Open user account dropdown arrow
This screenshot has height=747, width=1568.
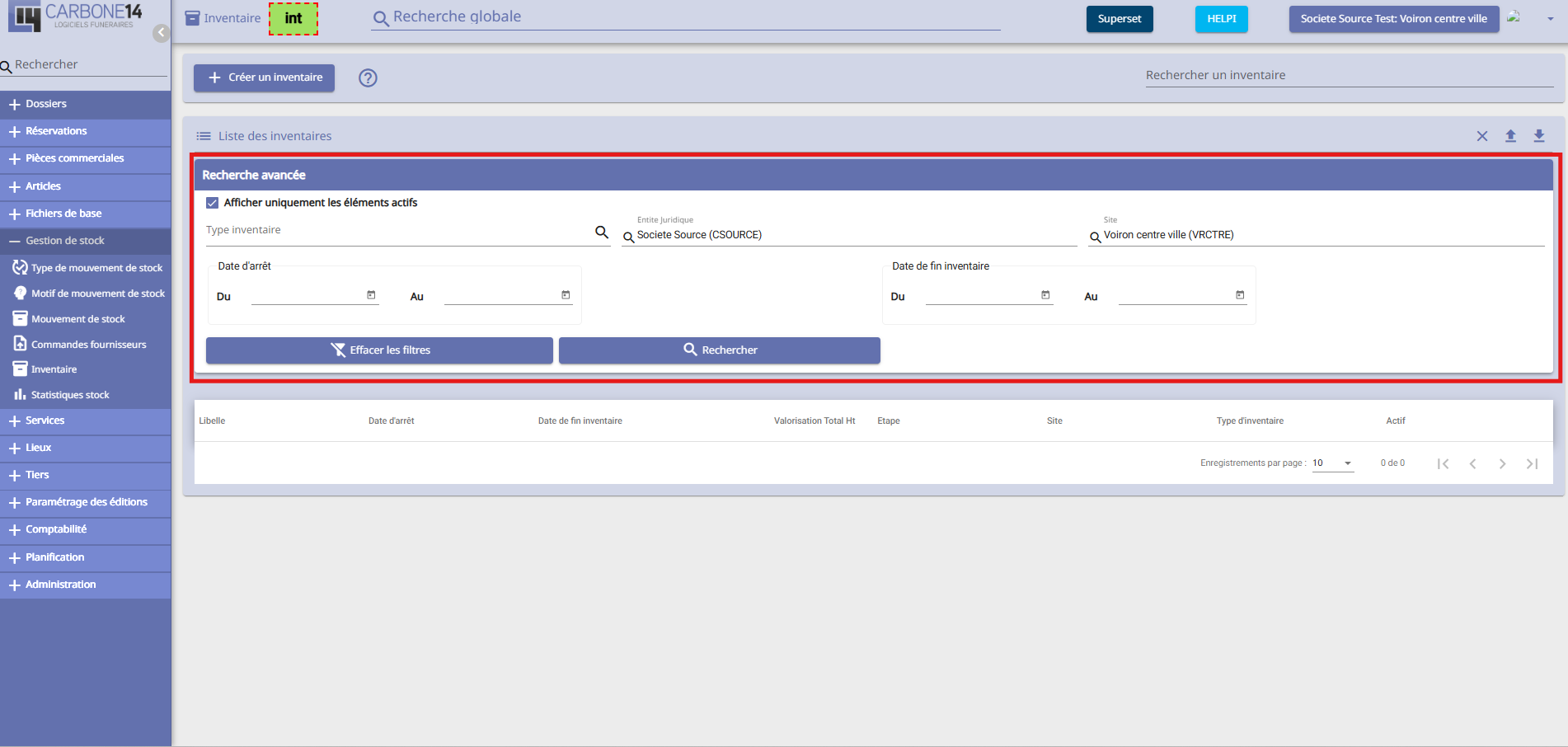(1551, 19)
